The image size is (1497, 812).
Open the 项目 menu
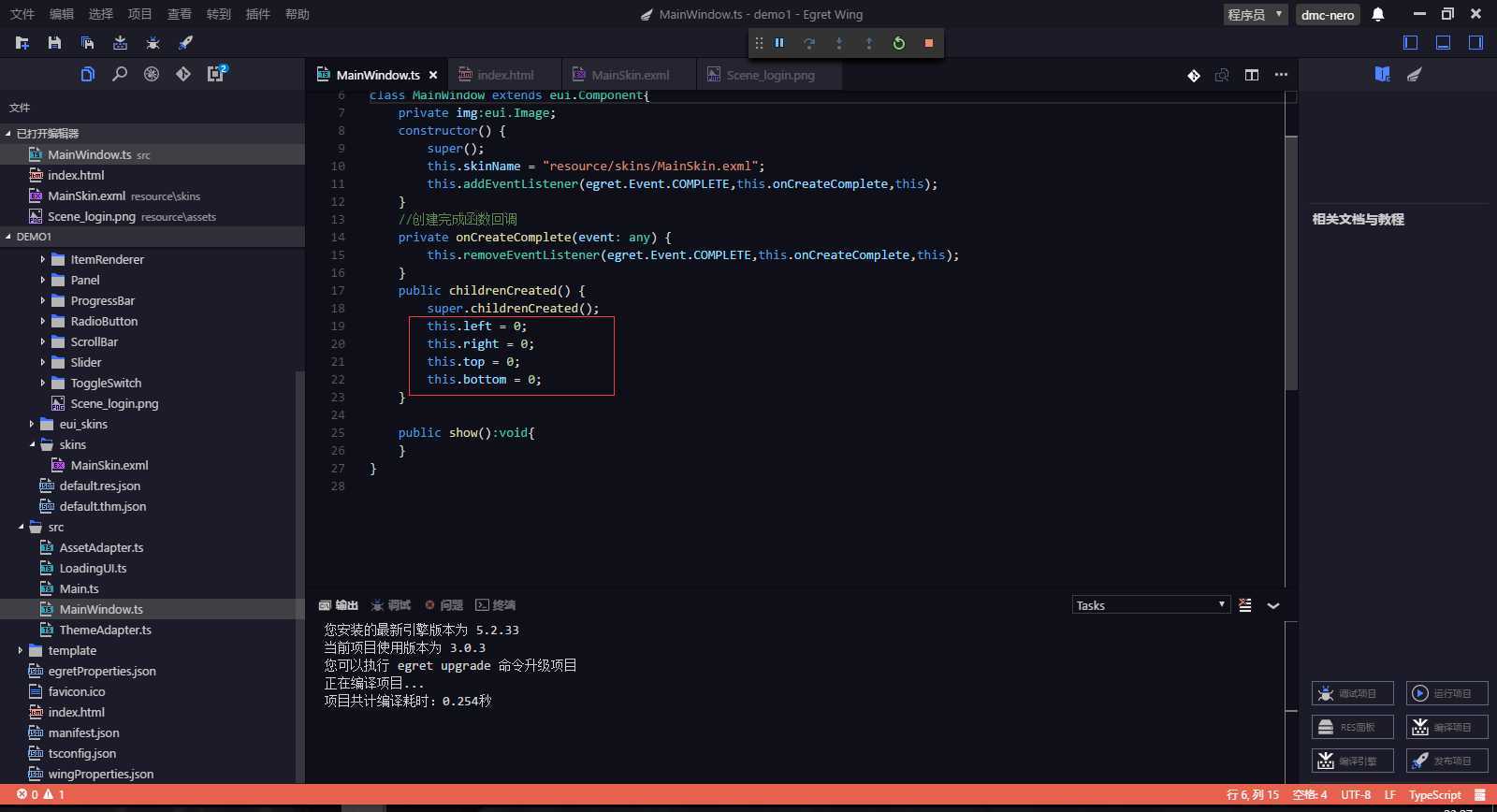pos(139,14)
